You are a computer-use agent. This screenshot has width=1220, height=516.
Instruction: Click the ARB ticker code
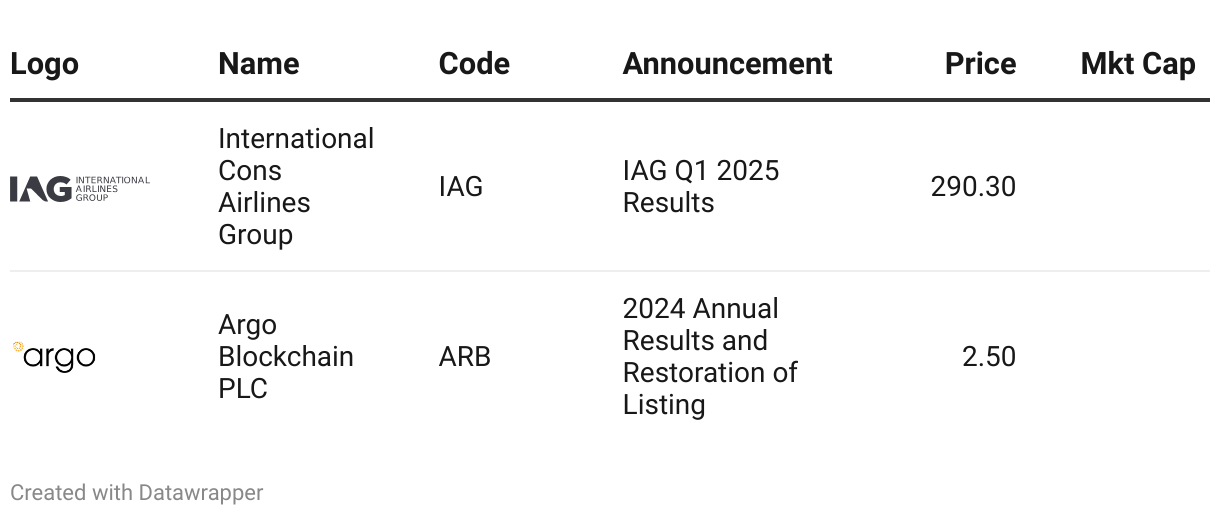pos(465,357)
